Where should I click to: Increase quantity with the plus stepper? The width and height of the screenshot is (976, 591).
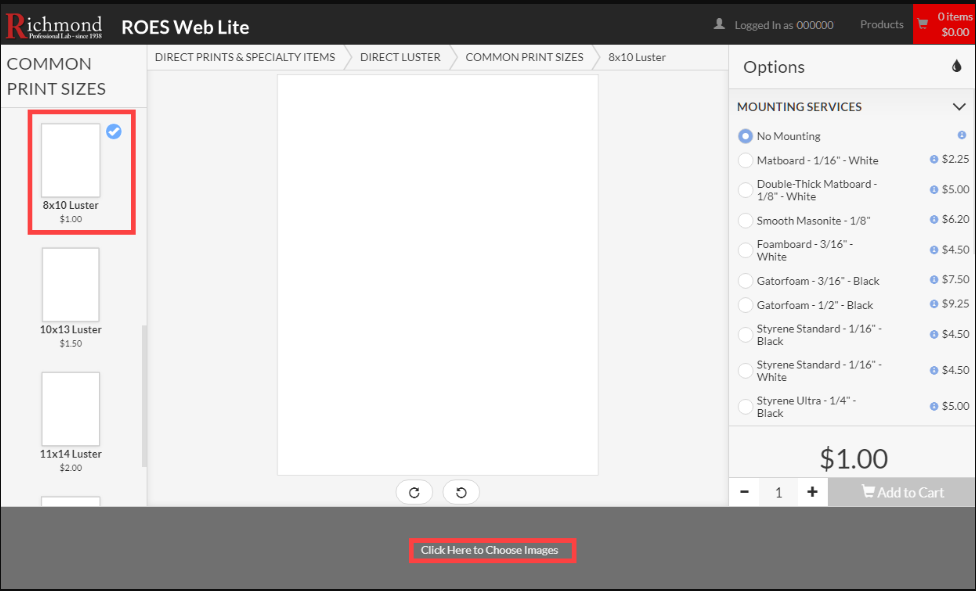812,492
